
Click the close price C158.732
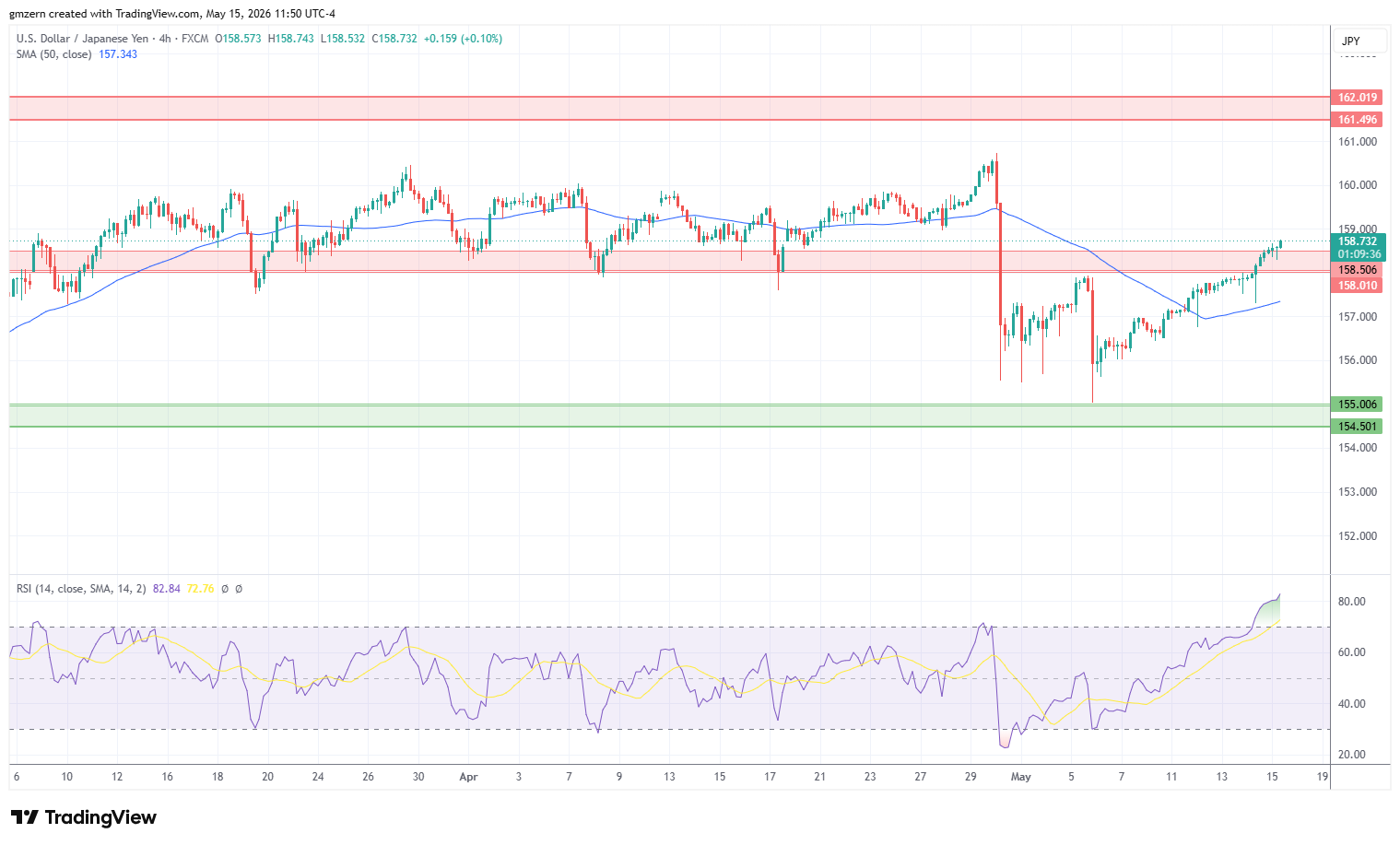(394, 39)
